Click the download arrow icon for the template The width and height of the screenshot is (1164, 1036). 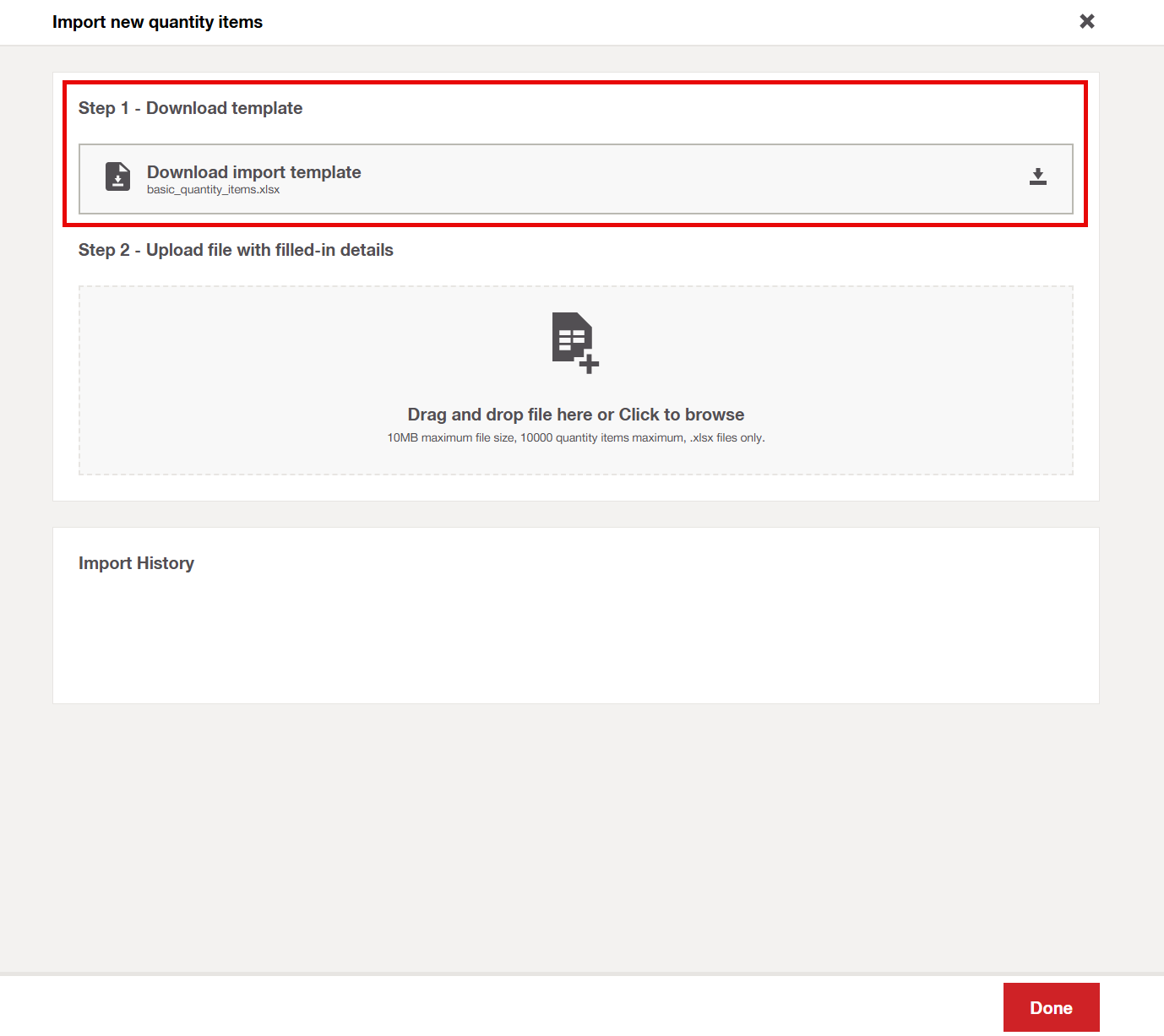pyautogui.click(x=1038, y=176)
